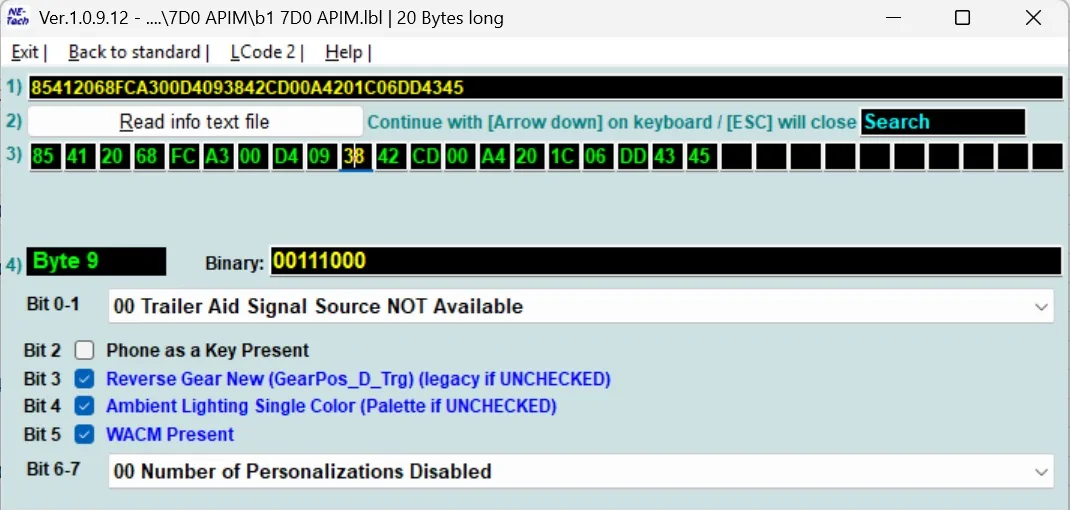Close the APIM label window
1070x510 pixels.
coord(1033,18)
